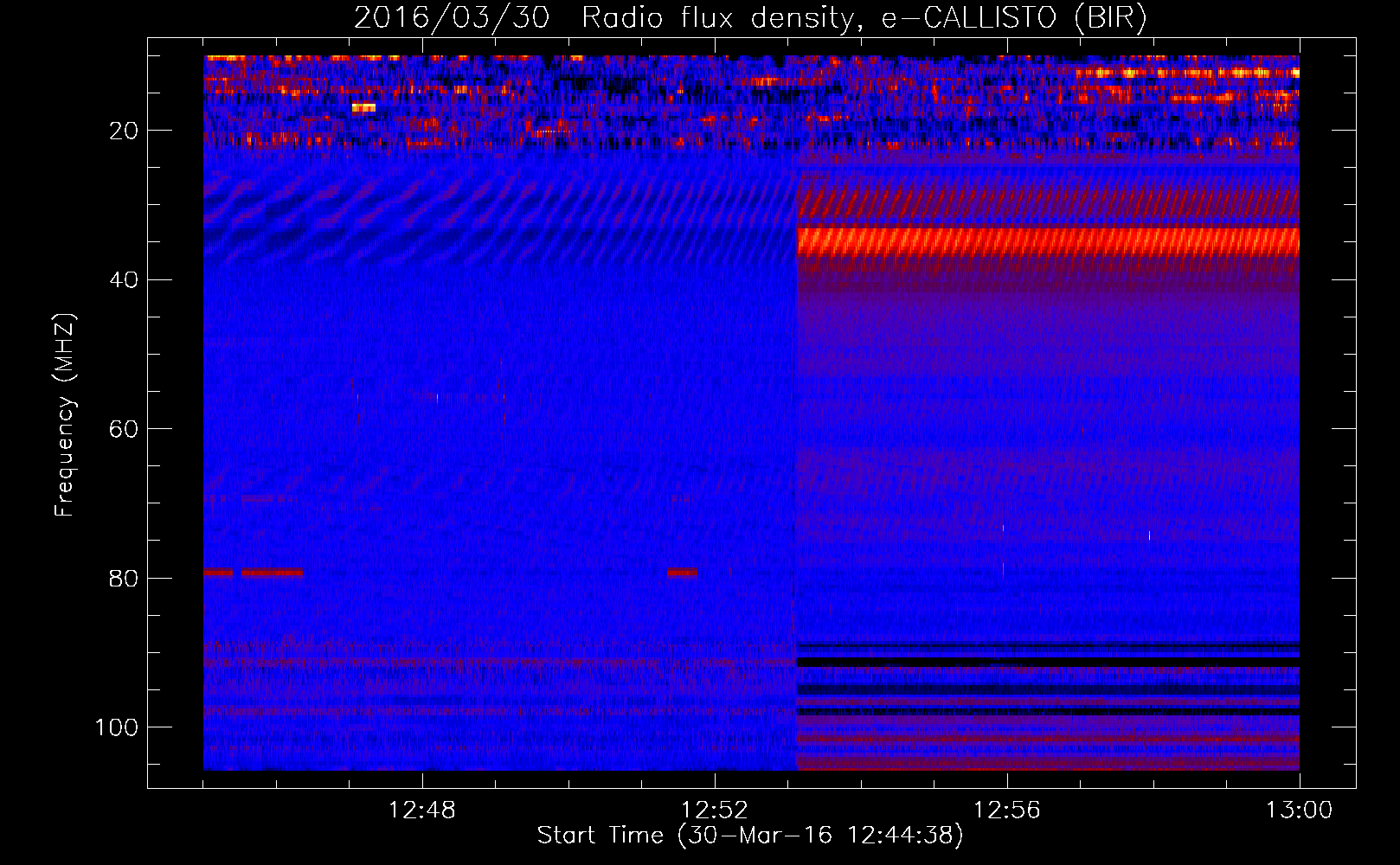Viewport: 1400px width, 865px height.
Task: Click the "Frequency (MHZ)" y-axis label
Action: pyautogui.click(x=65, y=414)
